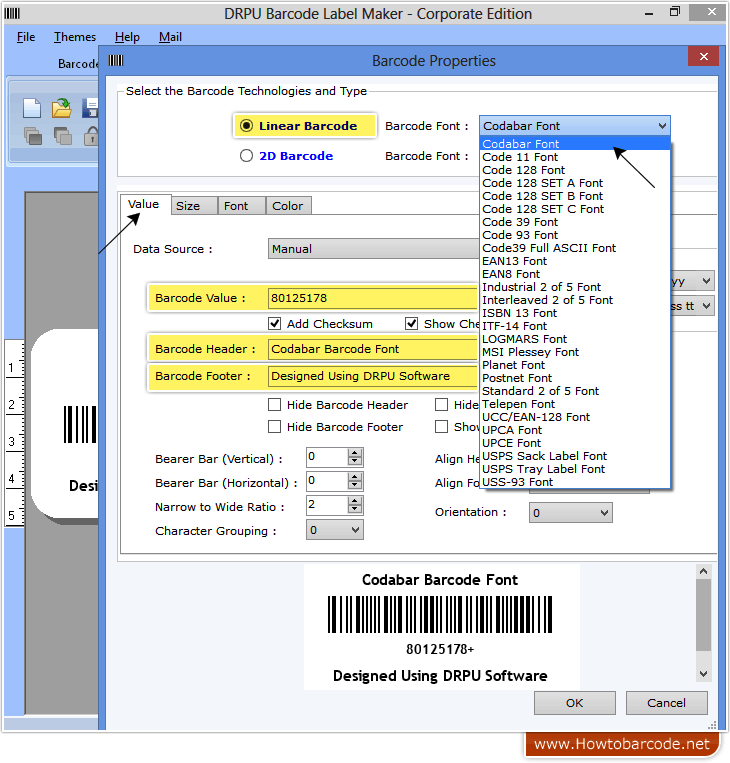
Task: Open the Themes menu
Action: pyautogui.click(x=75, y=37)
